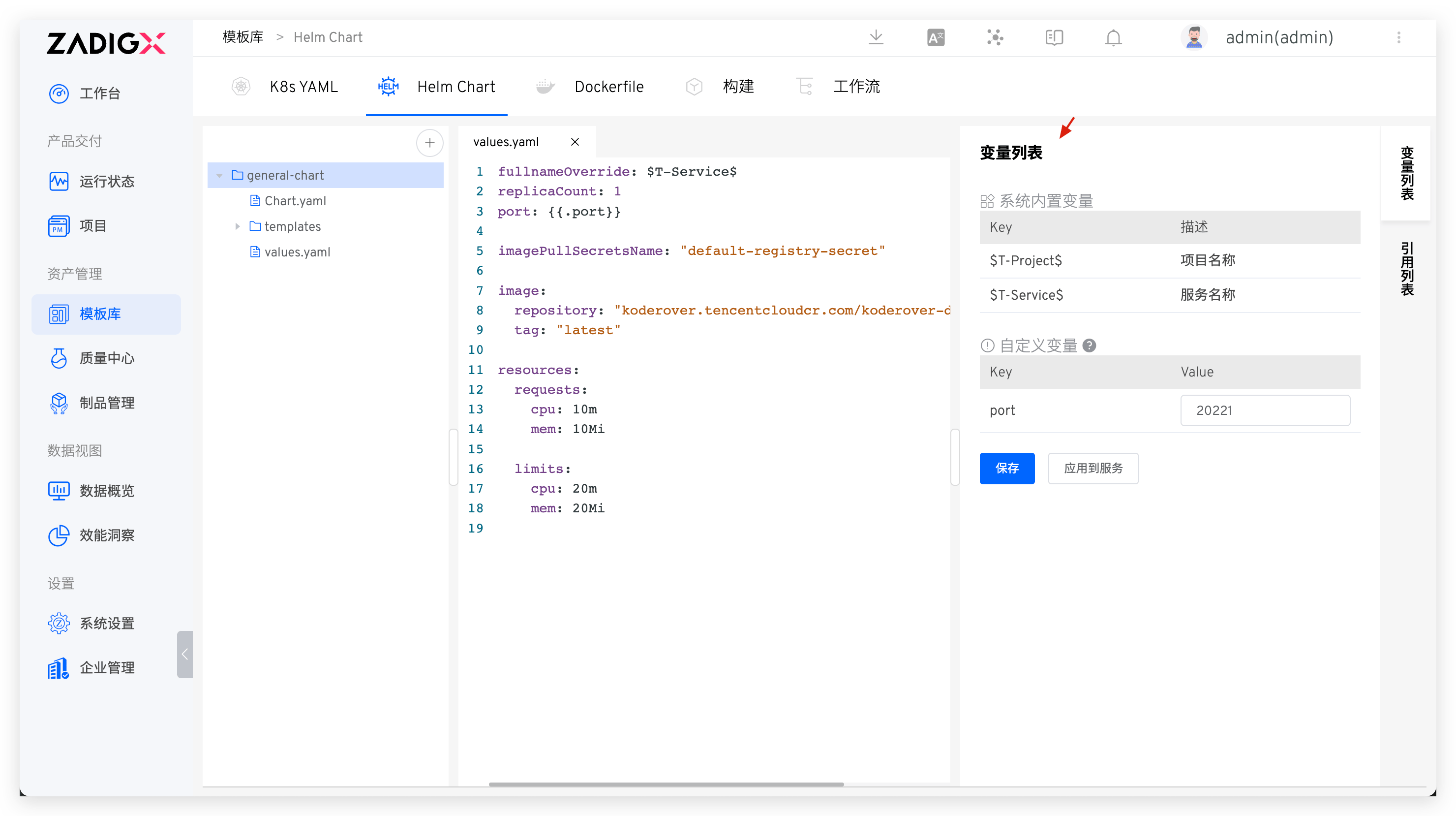Click the download icon in top bar
This screenshot has height=816, width=1456.
tap(876, 37)
